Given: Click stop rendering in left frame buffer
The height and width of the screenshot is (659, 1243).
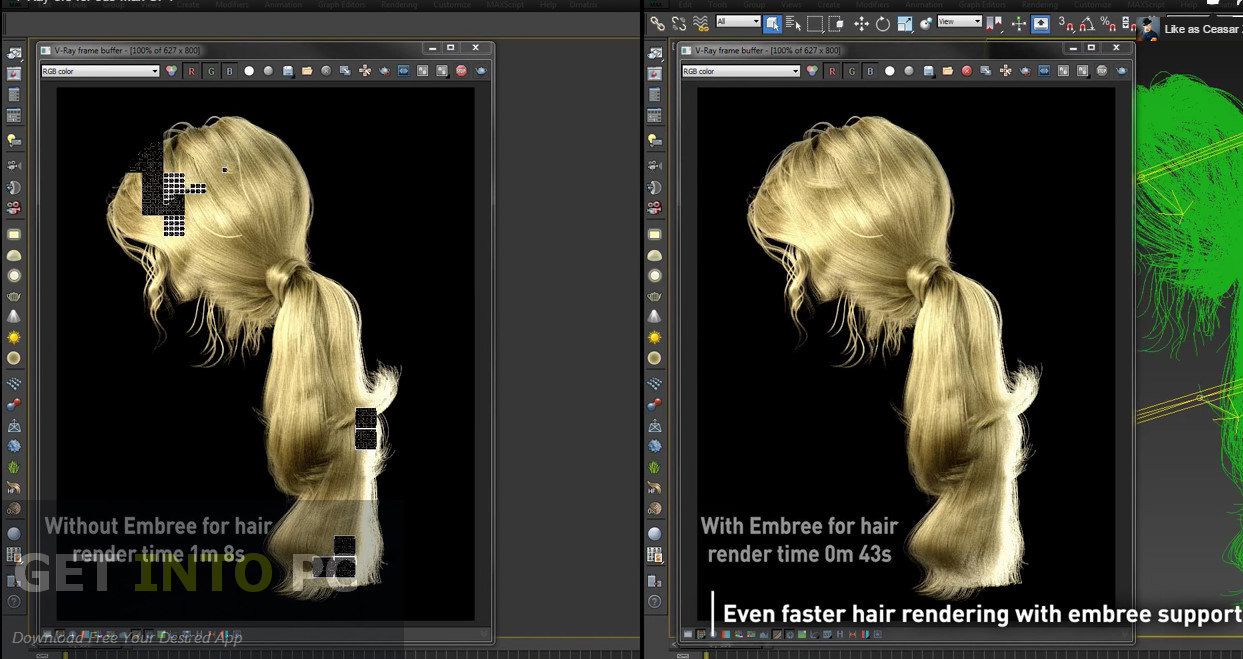Looking at the screenshot, I should [461, 71].
